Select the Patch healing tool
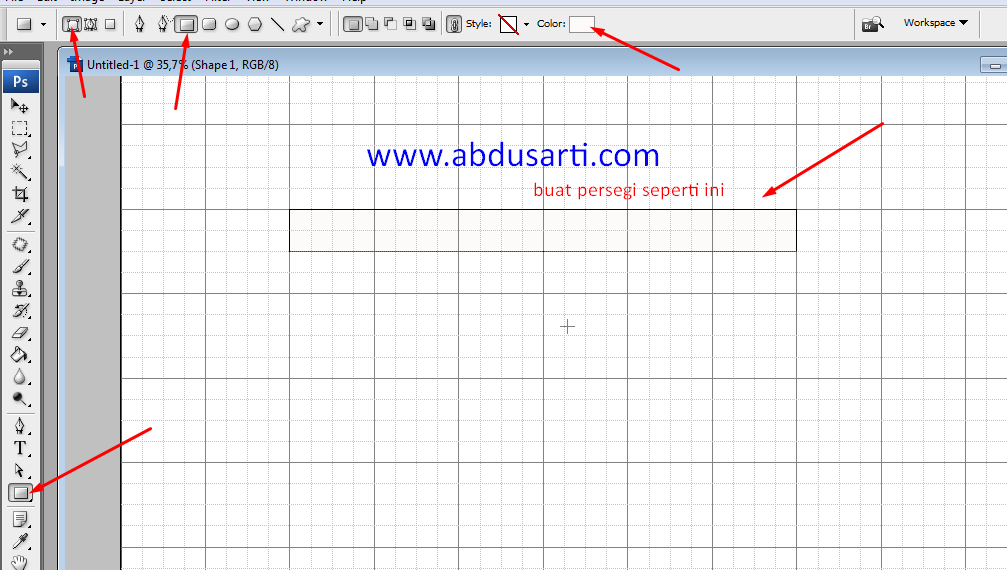1007x570 pixels. point(20,245)
